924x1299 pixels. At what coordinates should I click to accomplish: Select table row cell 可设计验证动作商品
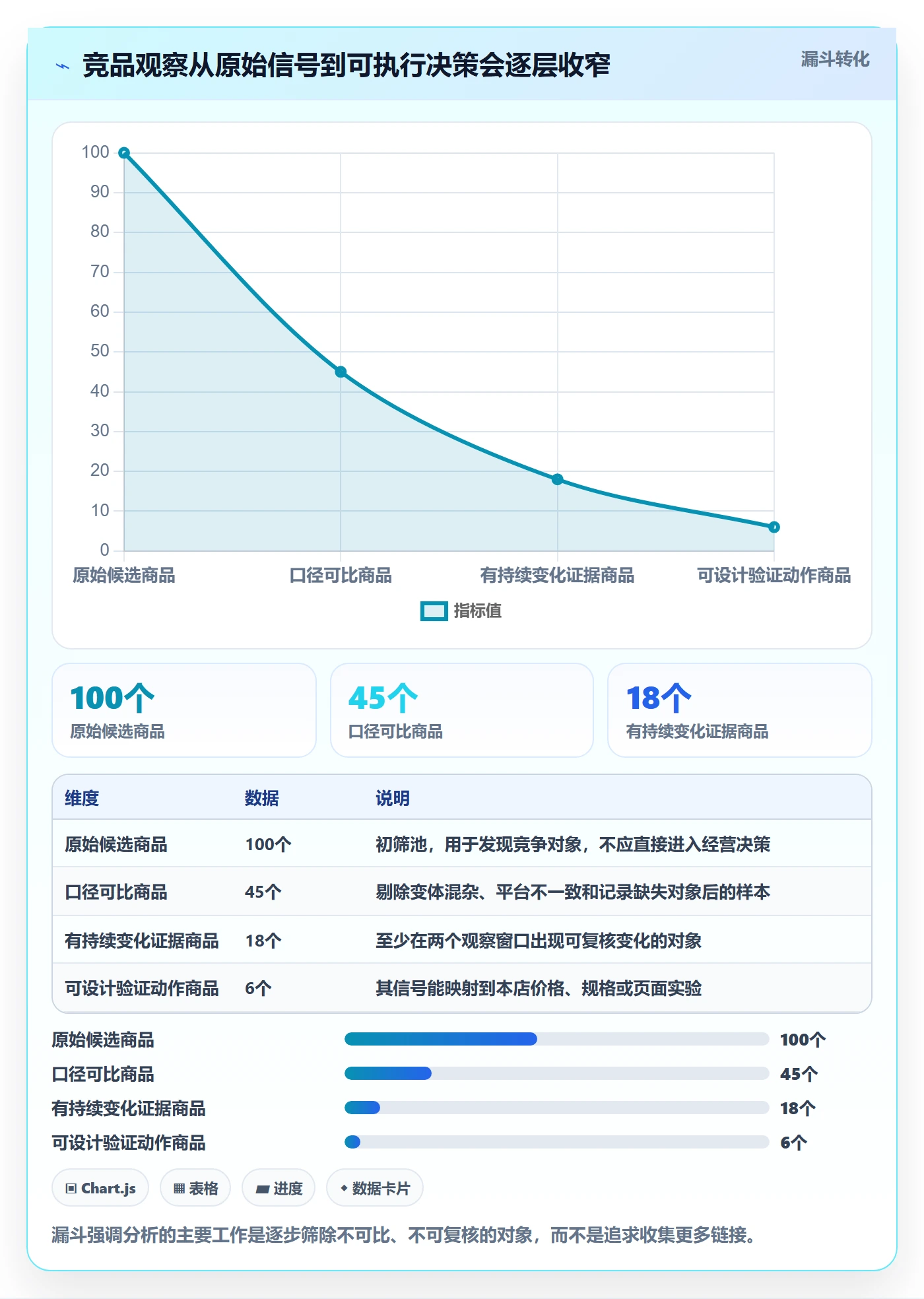click(x=142, y=988)
